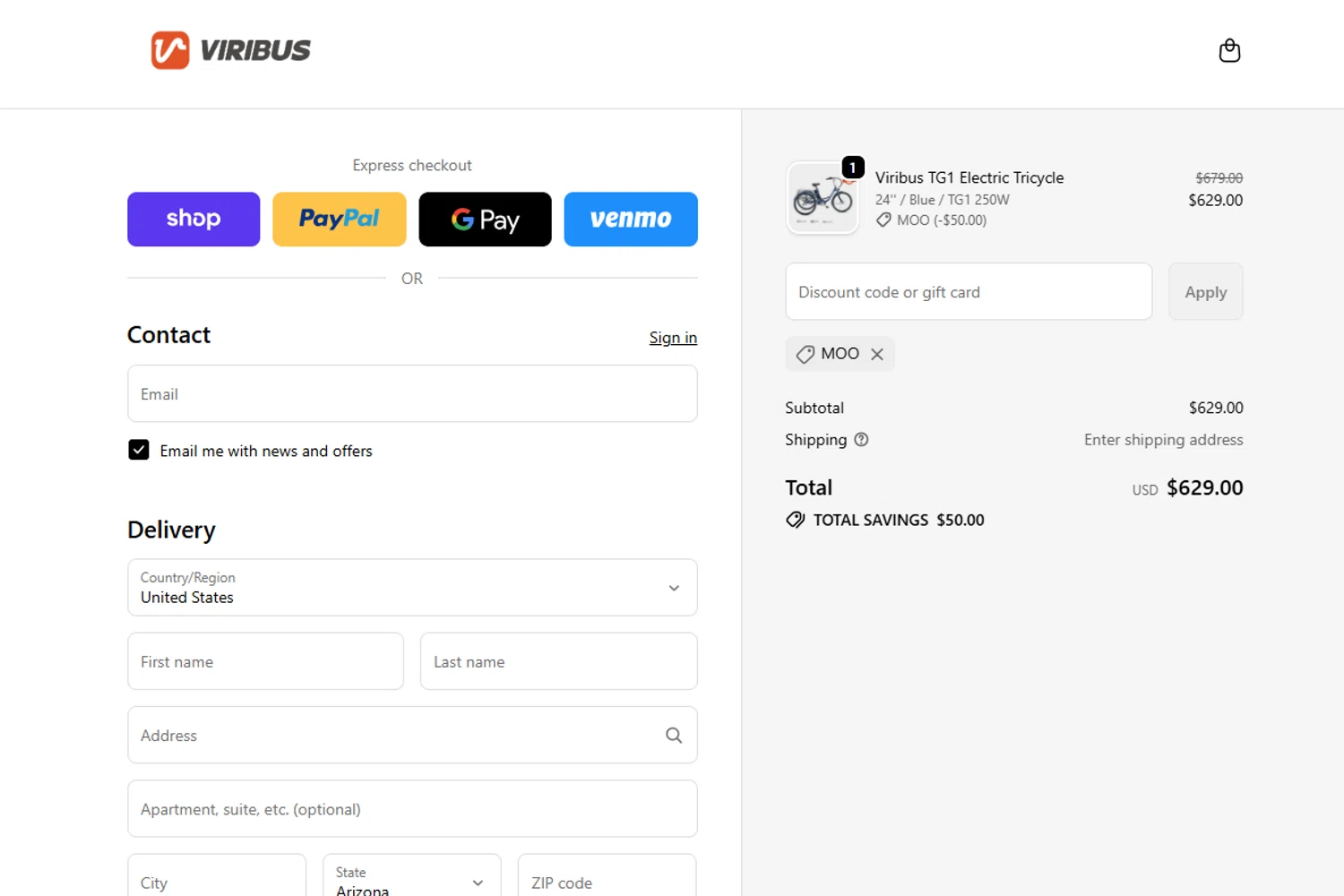Open the Country/Region dropdown
Viewport: 1344px width, 896px height.
(412, 588)
